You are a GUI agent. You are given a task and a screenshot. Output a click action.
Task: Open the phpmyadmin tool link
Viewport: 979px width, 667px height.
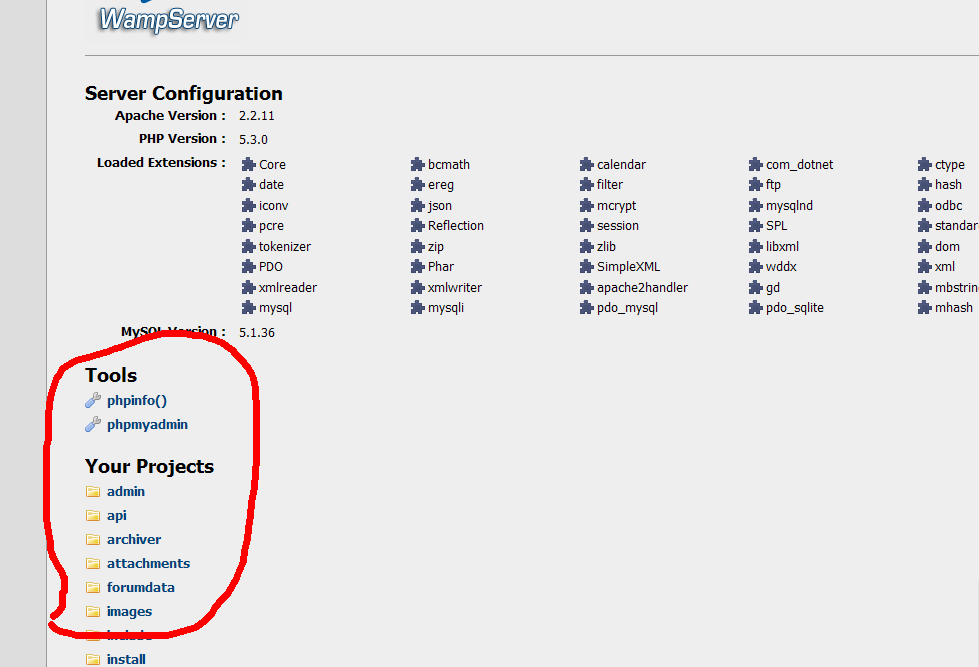point(147,425)
